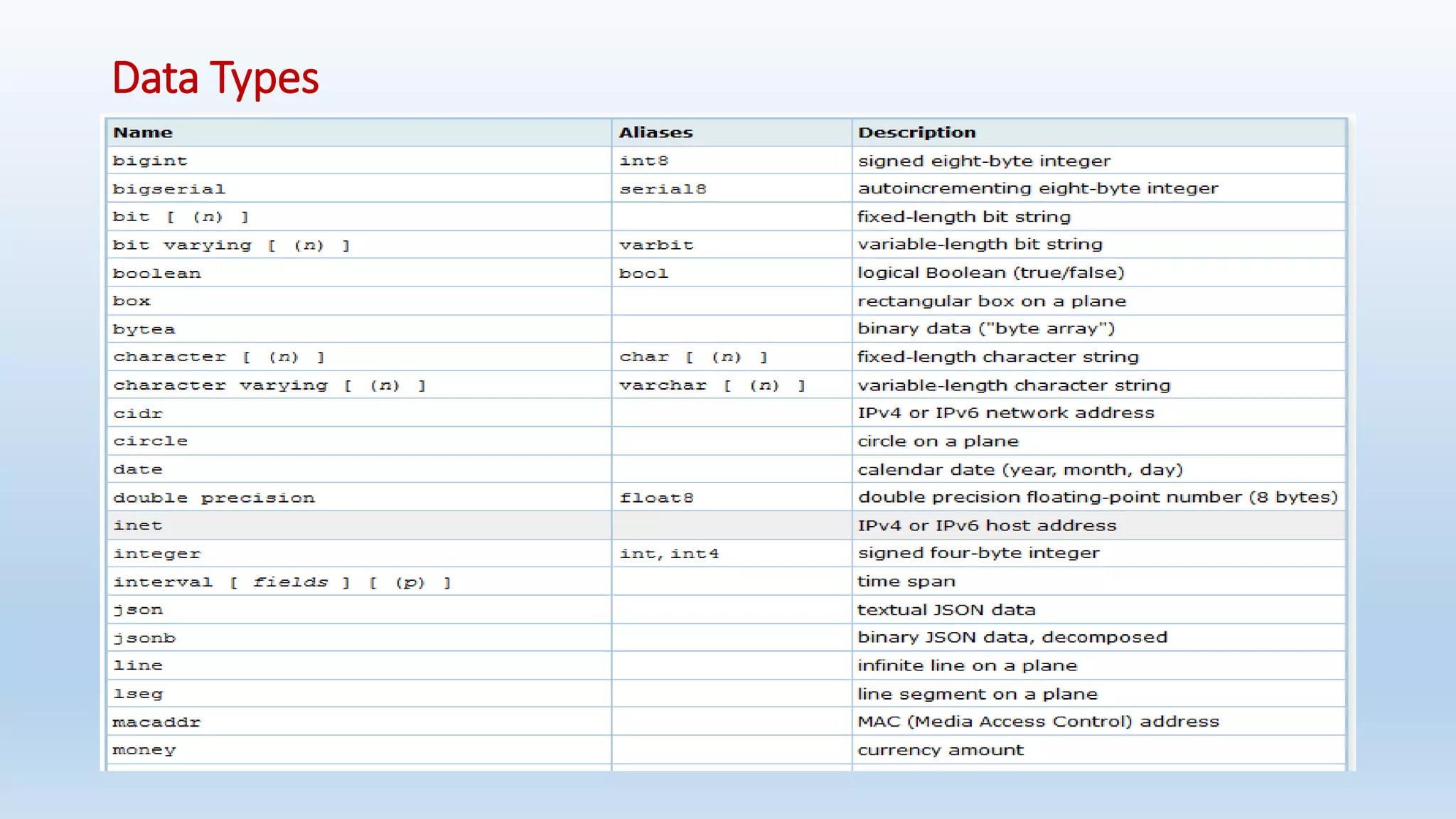The width and height of the screenshot is (1456, 819).
Task: Select the 'Name' column header
Action: click(358, 132)
